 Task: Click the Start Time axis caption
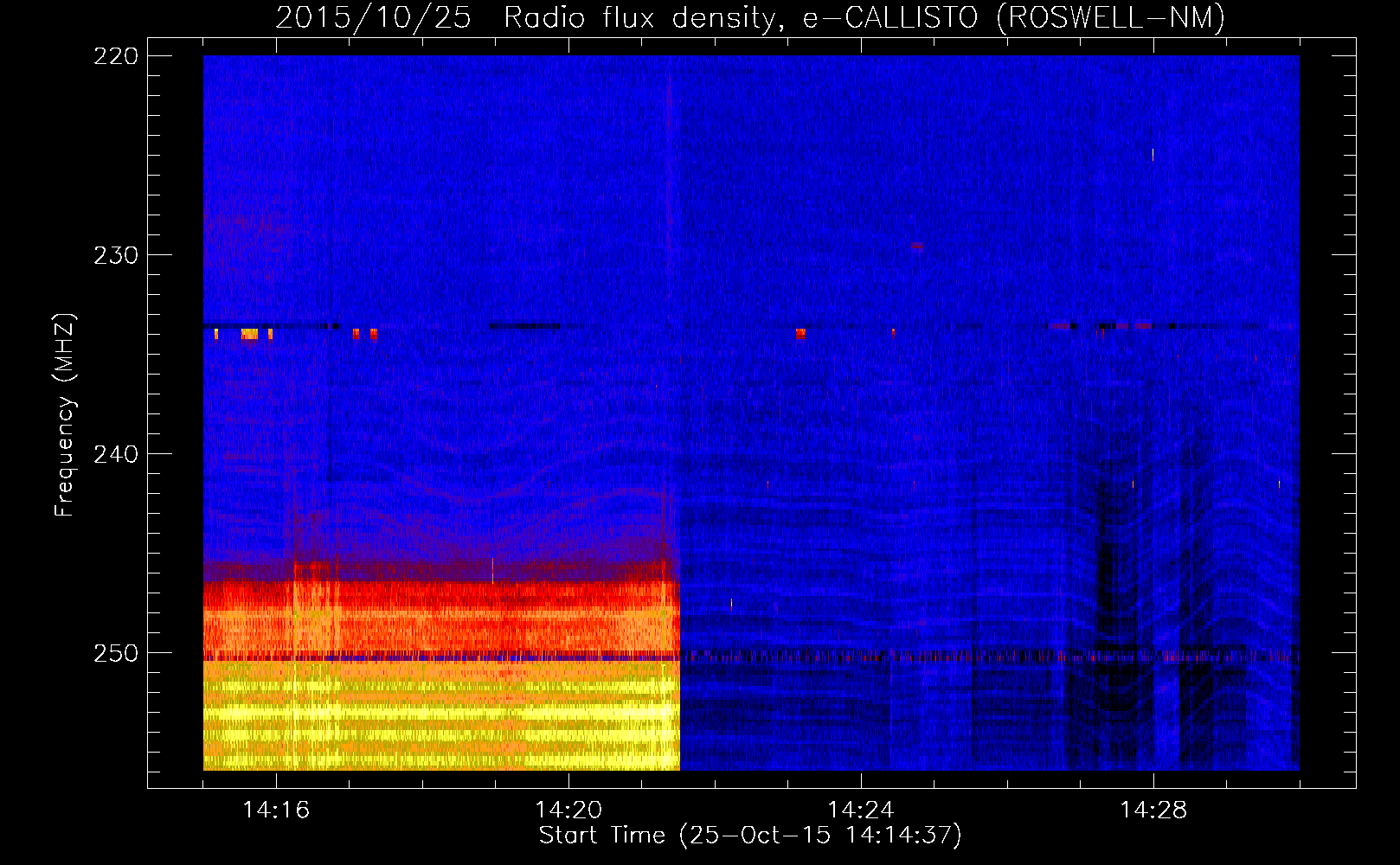750,836
